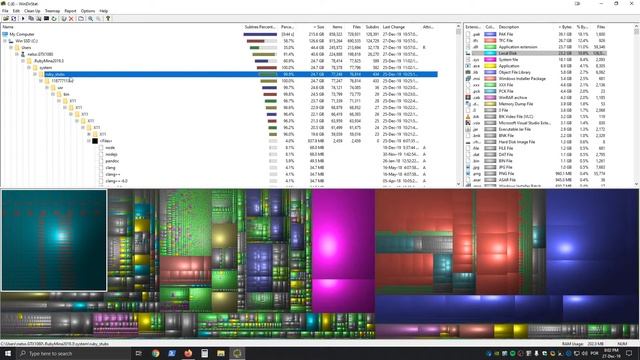The height and width of the screenshot is (360, 640).
Task: Click the .cab WinRAR archive file icon
Action: click(x=468, y=98)
